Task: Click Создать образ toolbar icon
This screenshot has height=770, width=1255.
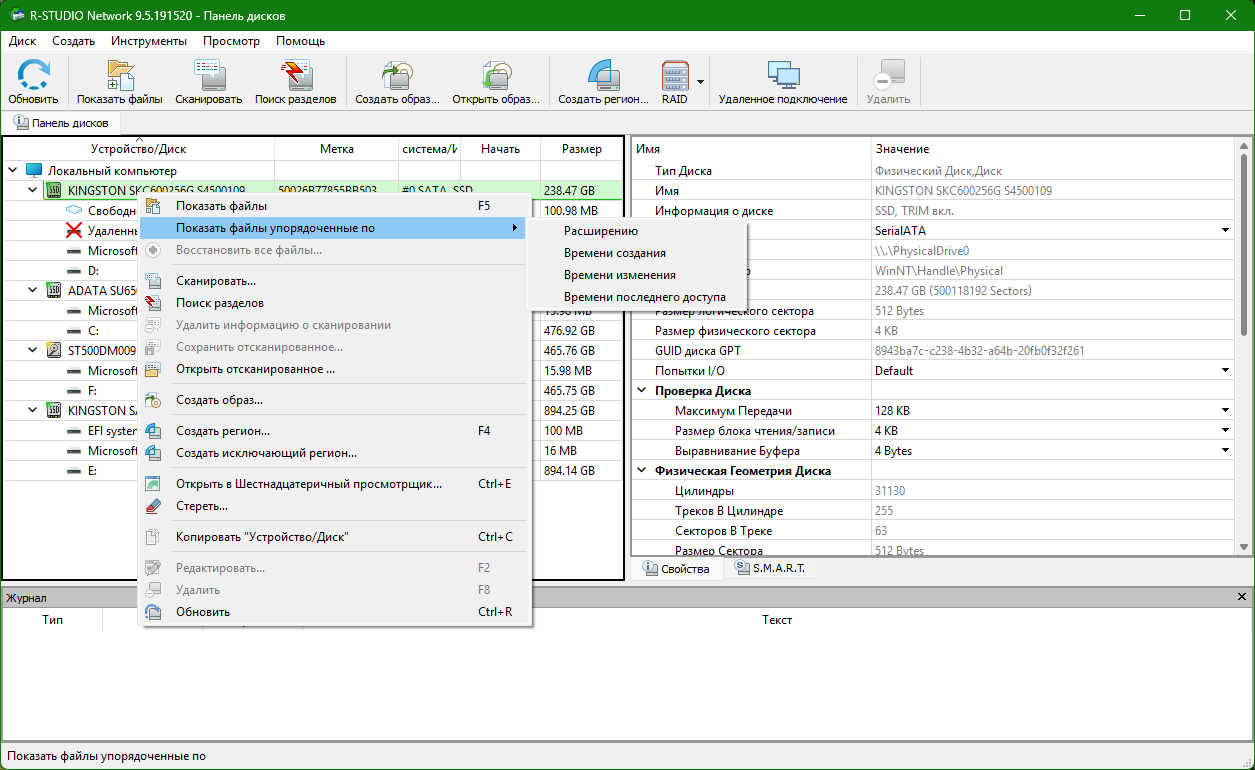Action: click(398, 82)
